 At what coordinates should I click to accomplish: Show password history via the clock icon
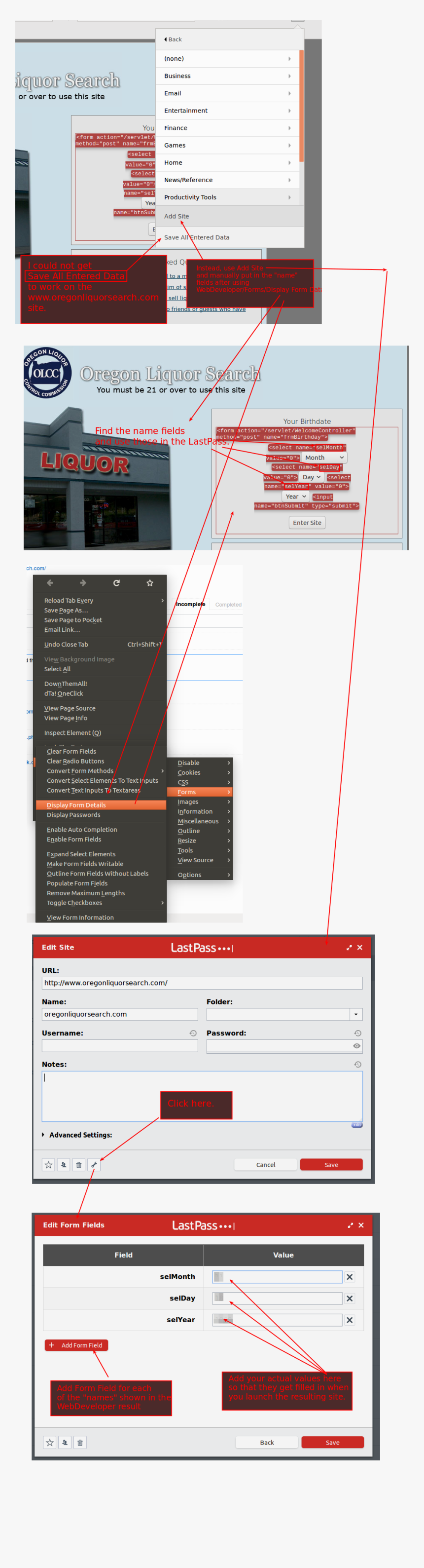click(358, 1033)
